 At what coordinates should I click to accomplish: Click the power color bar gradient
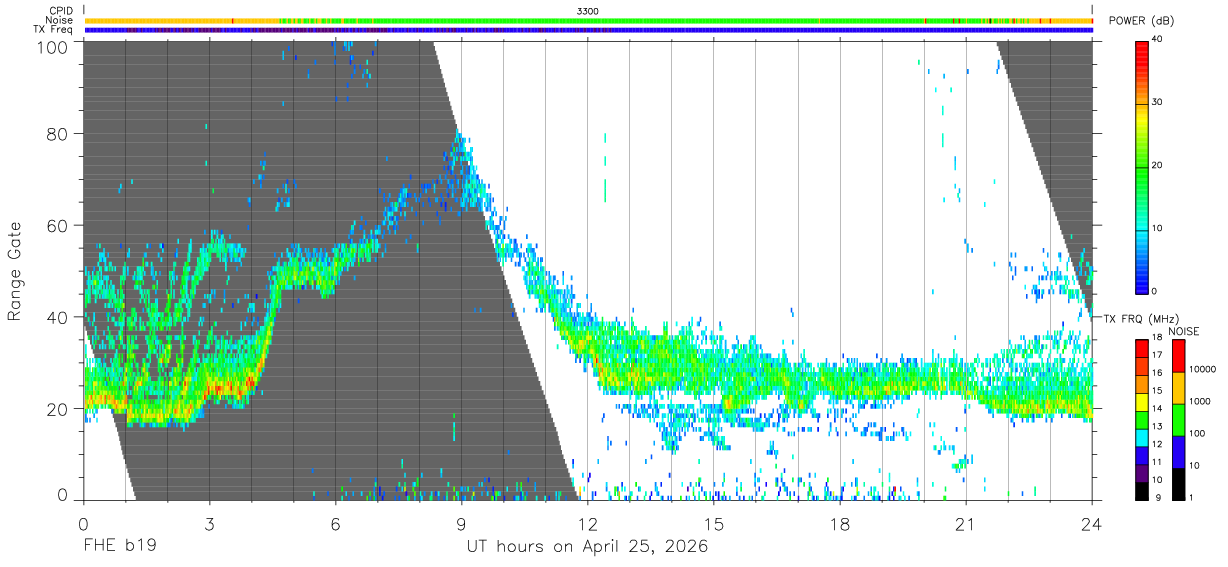(x=1142, y=166)
